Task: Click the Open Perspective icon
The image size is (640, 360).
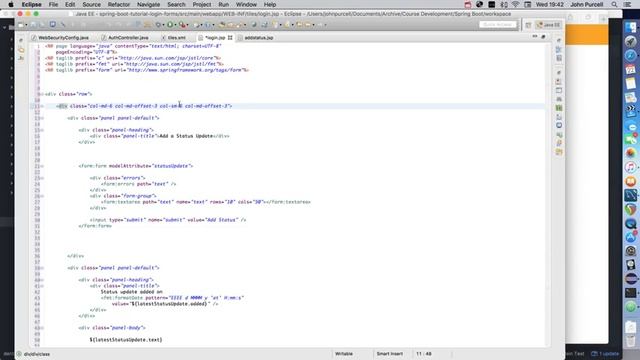Action: coord(528,25)
